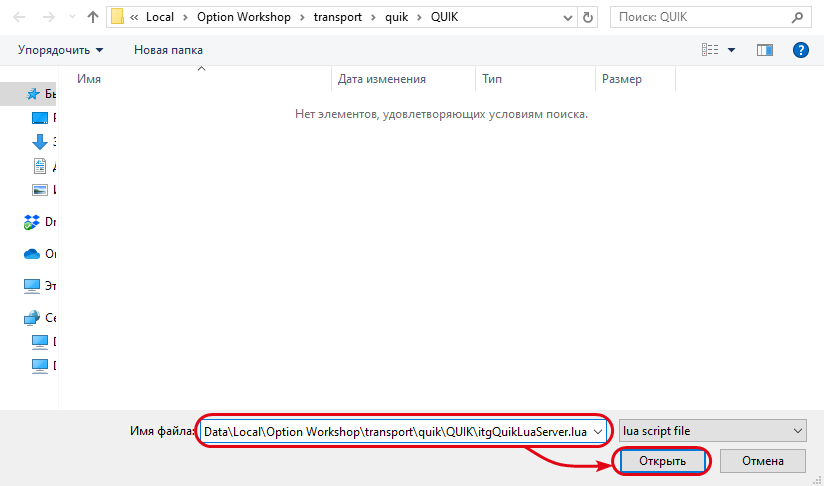Image resolution: width=824 pixels, height=486 pixels.
Task: Expand the file name history dropdown arrow
Action: click(x=598, y=431)
